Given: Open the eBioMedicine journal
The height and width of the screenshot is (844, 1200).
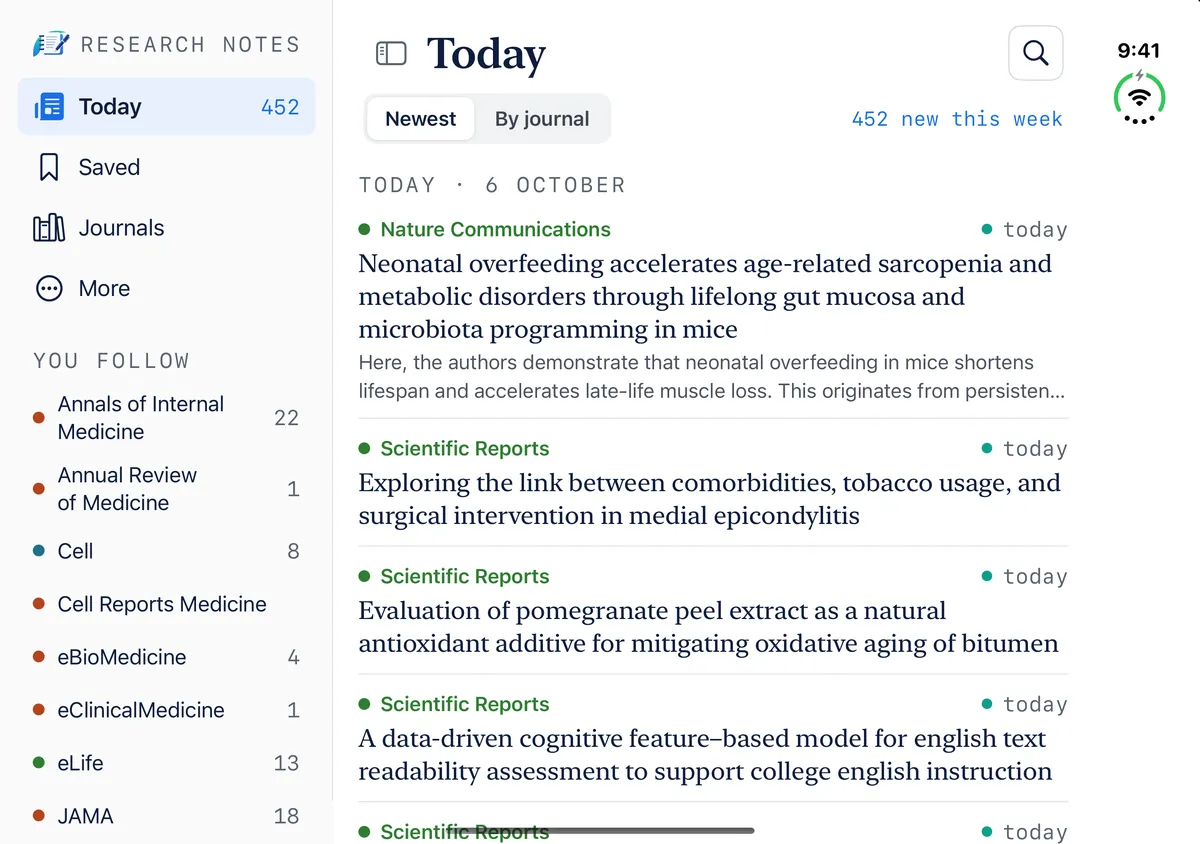Looking at the screenshot, I should [167, 657].
